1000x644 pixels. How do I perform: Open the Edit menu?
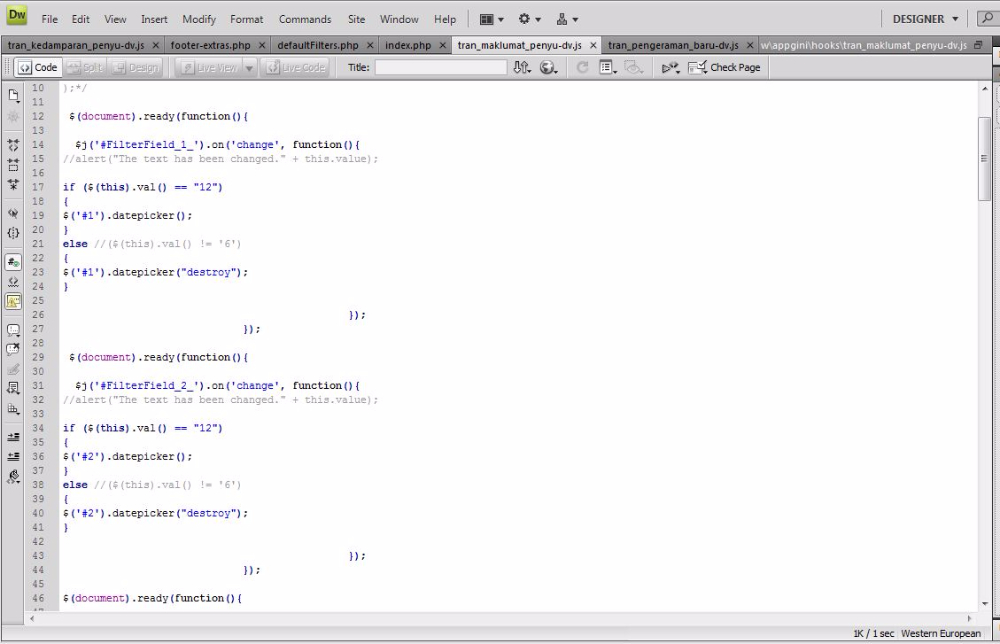pos(80,19)
